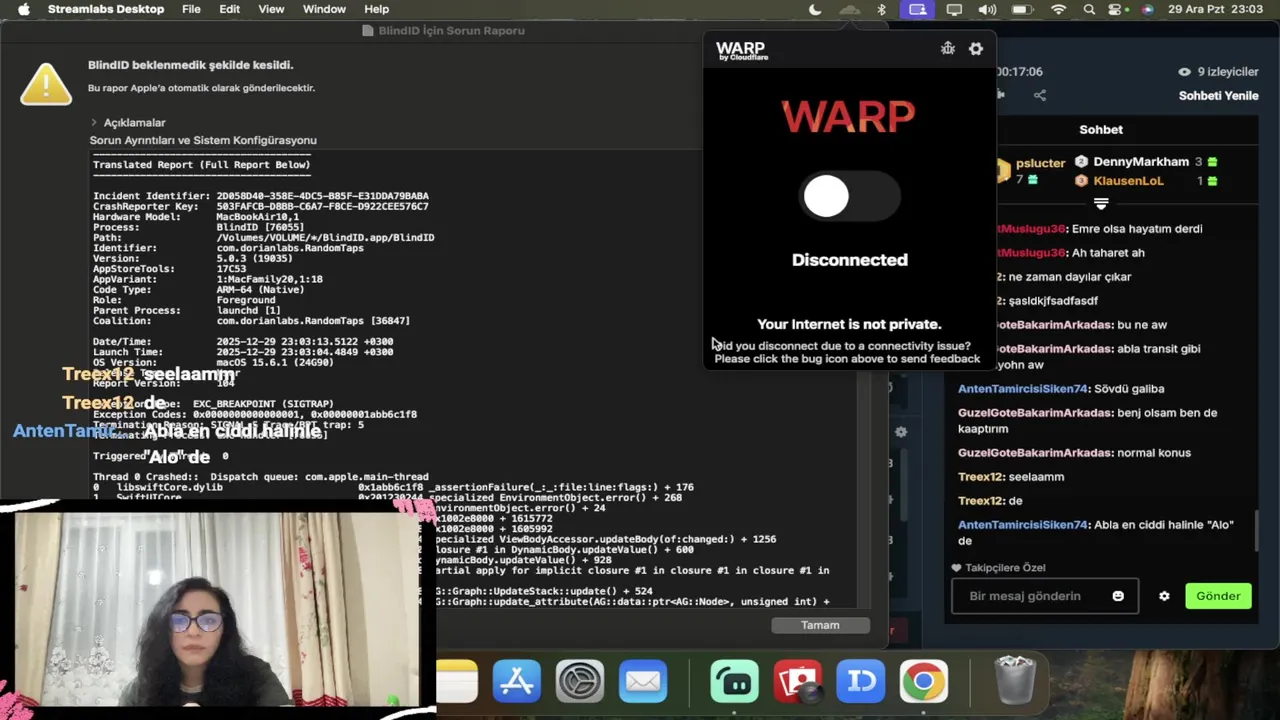Open chat settings gear next to Gönder
The image size is (1280, 720).
tap(1164, 596)
